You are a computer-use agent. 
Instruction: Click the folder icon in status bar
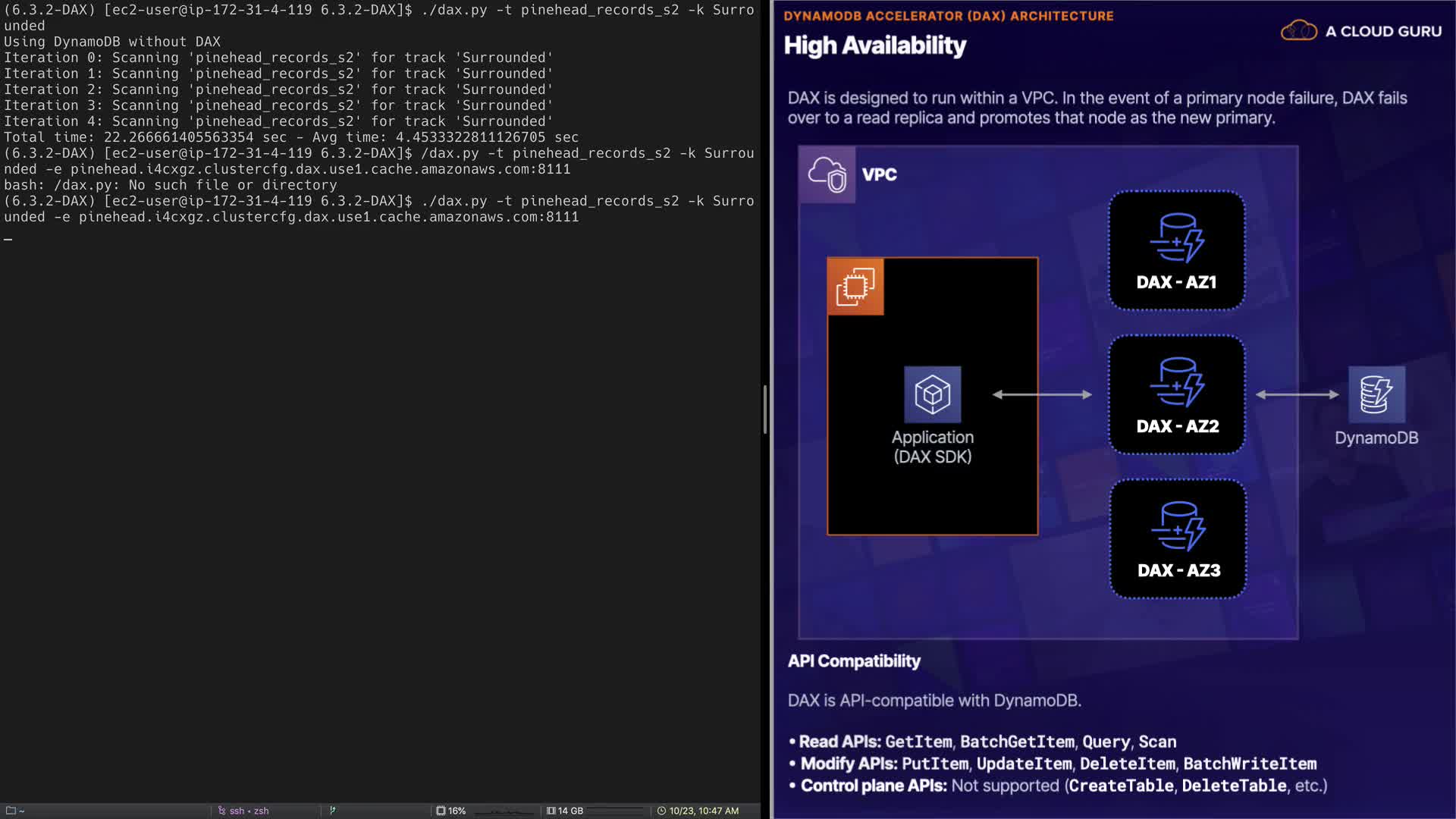tap(11, 811)
